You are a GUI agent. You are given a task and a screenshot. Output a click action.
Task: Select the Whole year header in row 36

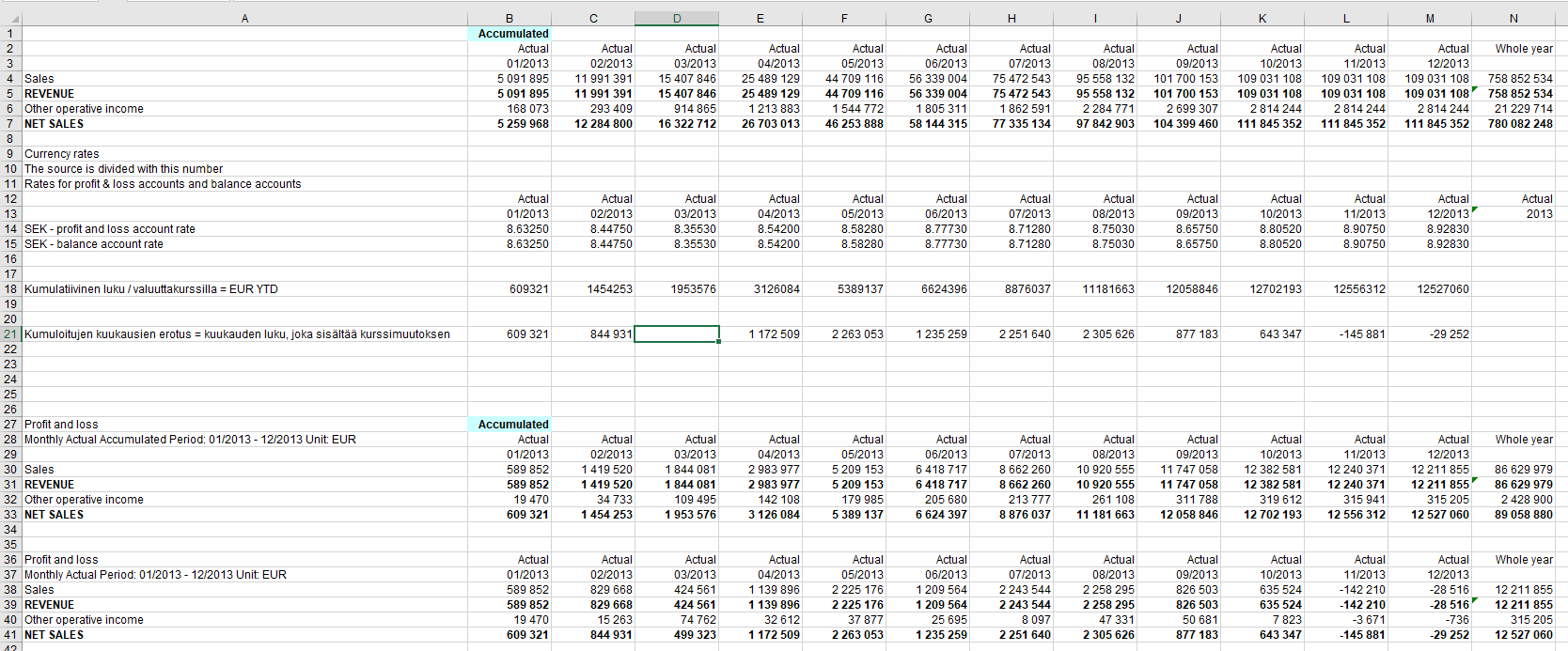pyautogui.click(x=1524, y=560)
